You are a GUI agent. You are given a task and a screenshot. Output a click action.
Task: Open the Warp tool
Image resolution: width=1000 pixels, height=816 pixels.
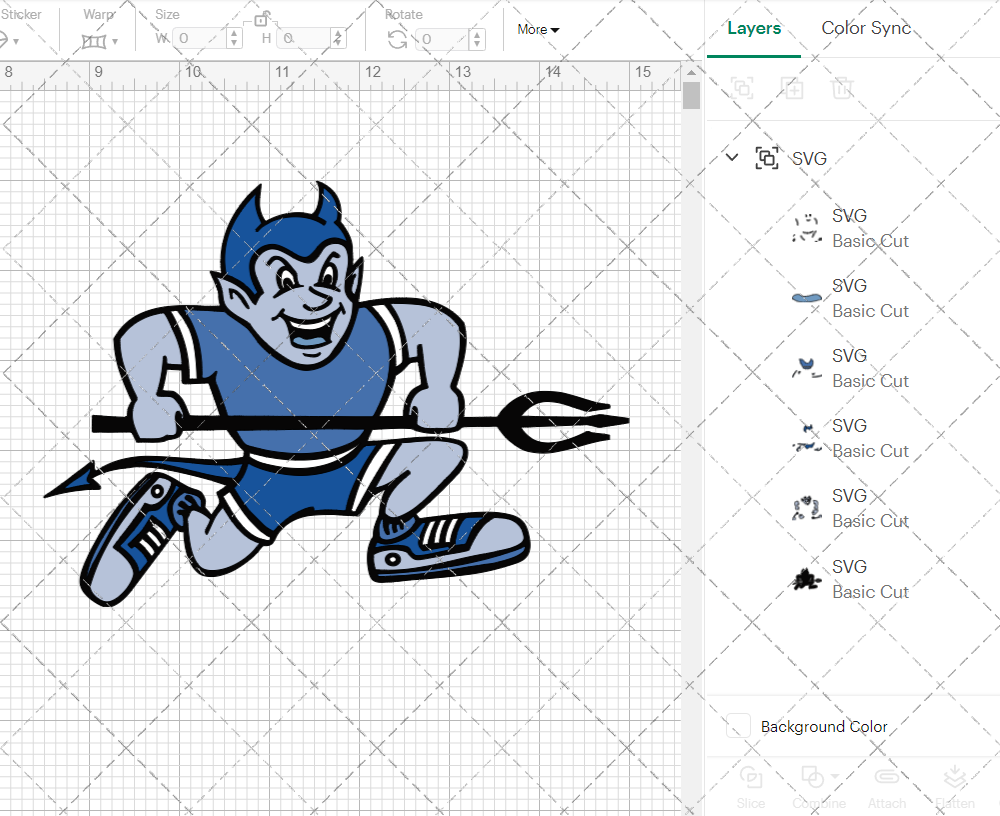(93, 39)
